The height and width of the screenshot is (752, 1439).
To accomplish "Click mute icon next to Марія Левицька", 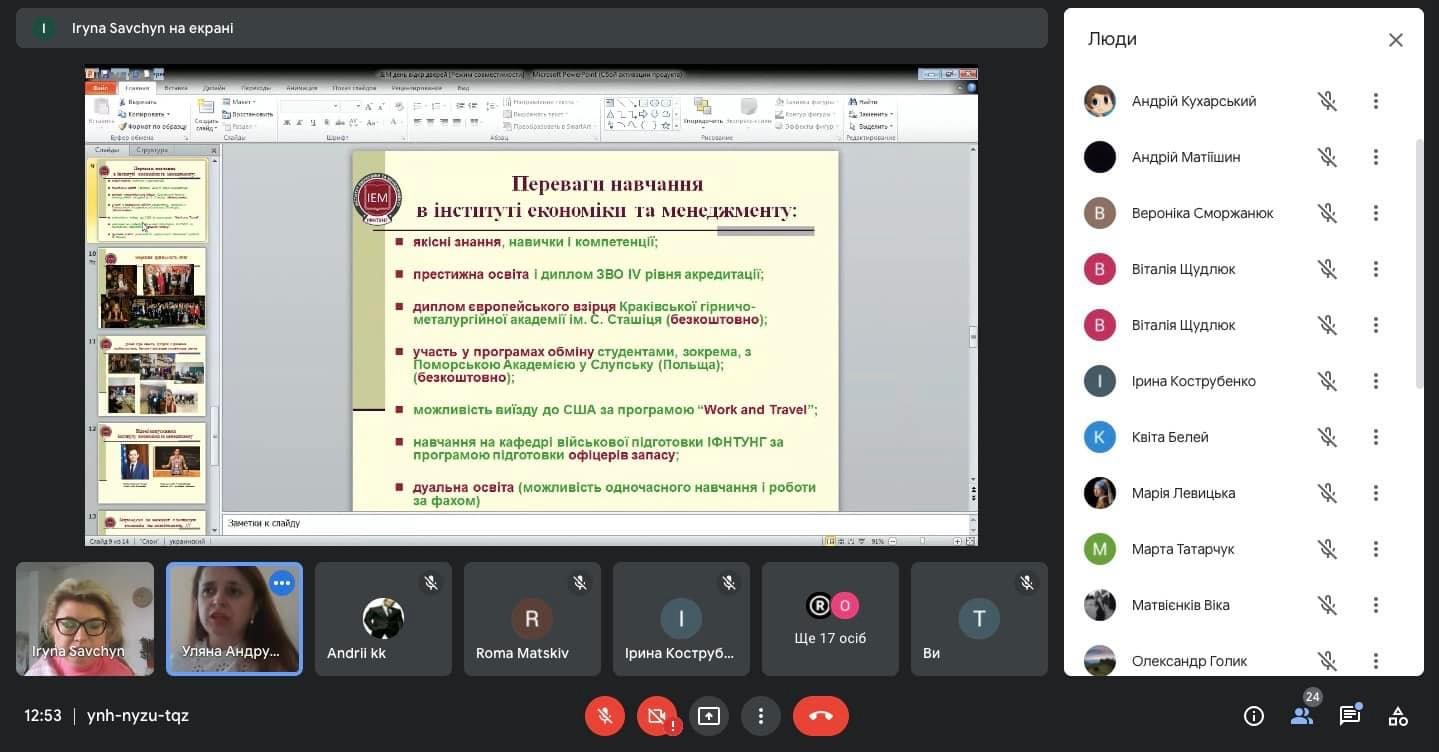I will tap(1327, 493).
